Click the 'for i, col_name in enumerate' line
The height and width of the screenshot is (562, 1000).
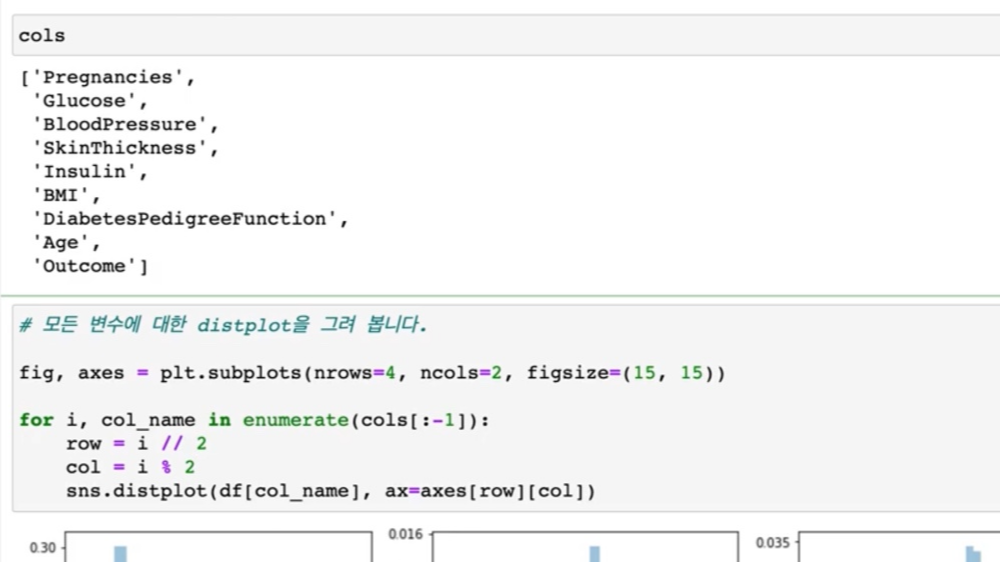254,420
